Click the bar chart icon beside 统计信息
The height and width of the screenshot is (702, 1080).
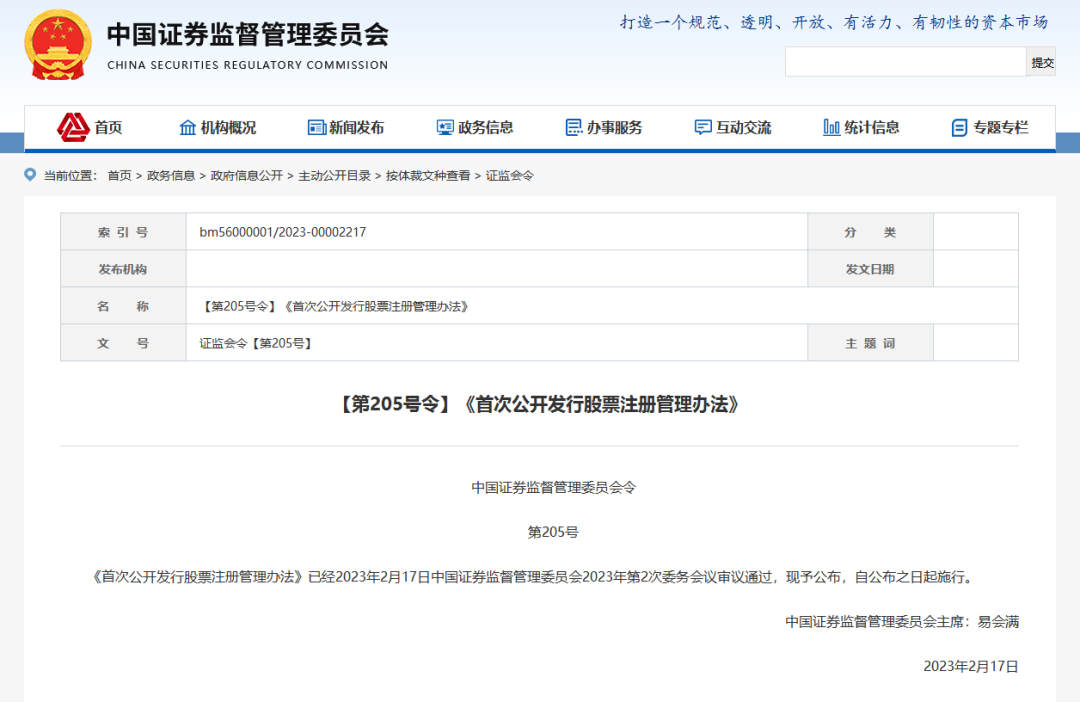(831, 127)
